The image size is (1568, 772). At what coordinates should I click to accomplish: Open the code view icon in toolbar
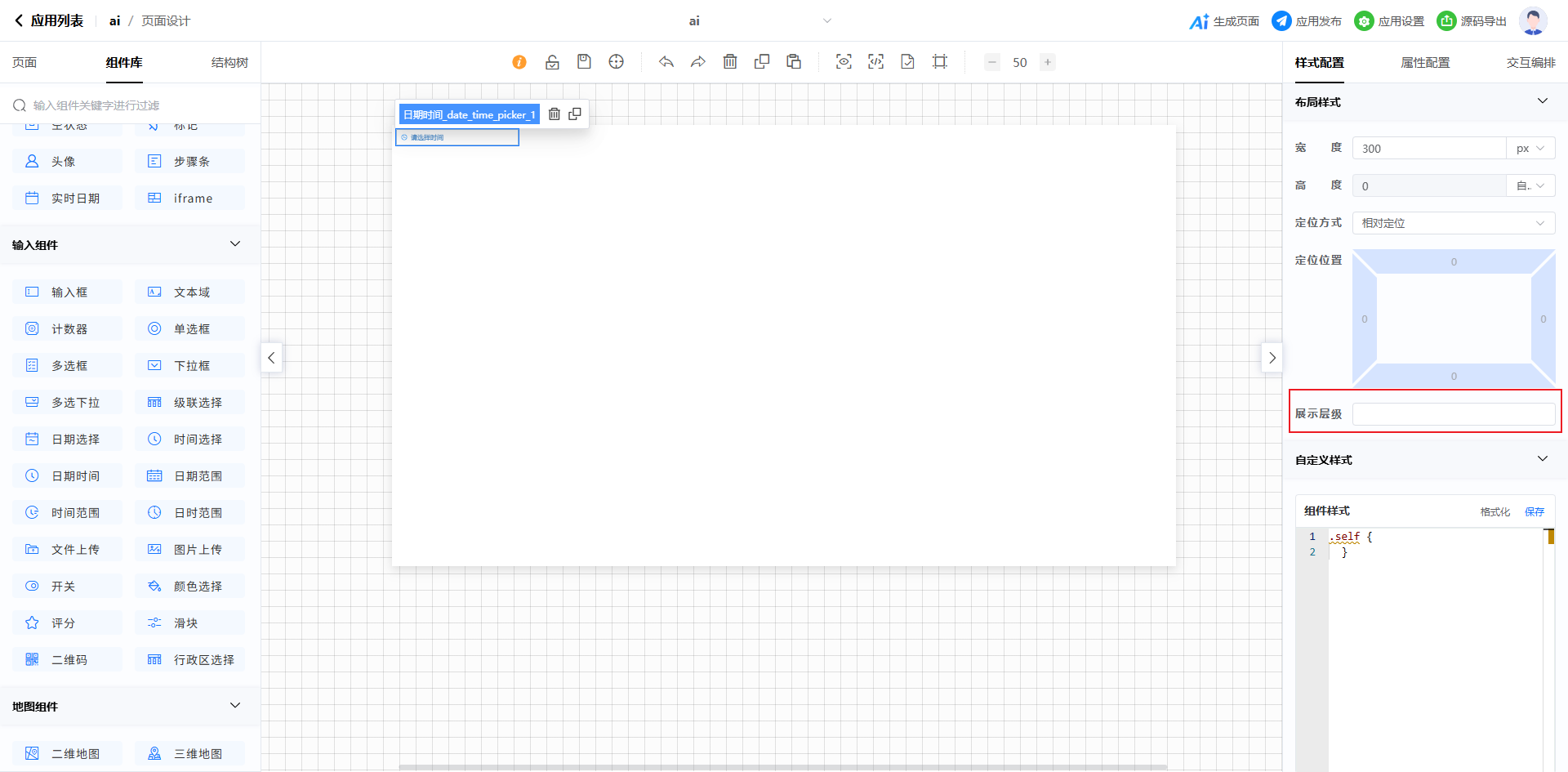[x=875, y=62]
